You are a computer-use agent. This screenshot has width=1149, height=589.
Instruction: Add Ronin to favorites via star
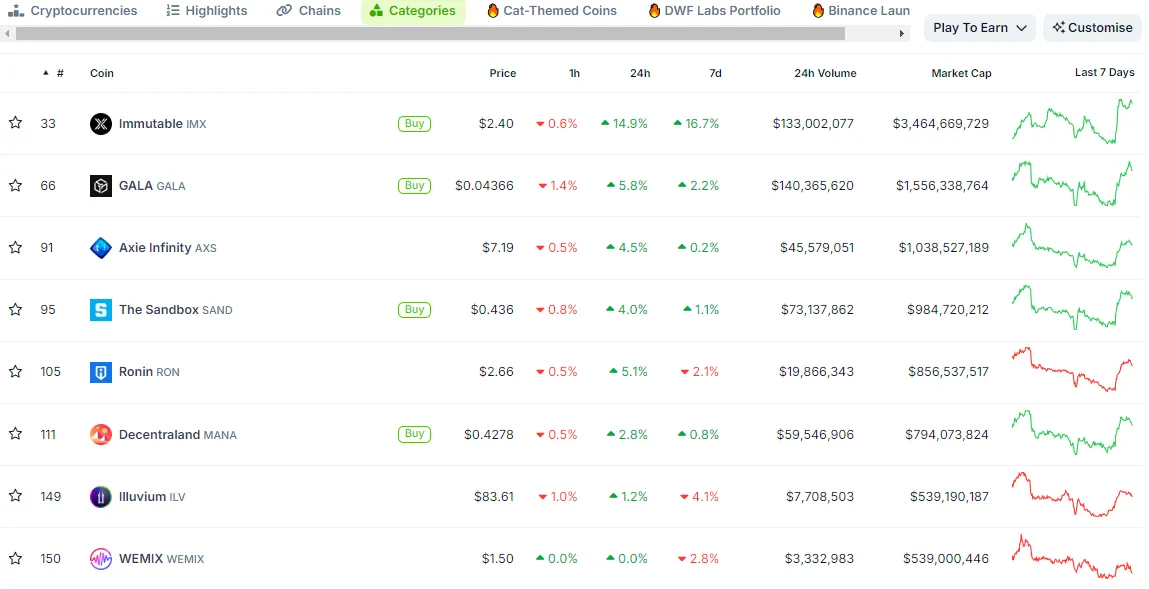point(15,371)
